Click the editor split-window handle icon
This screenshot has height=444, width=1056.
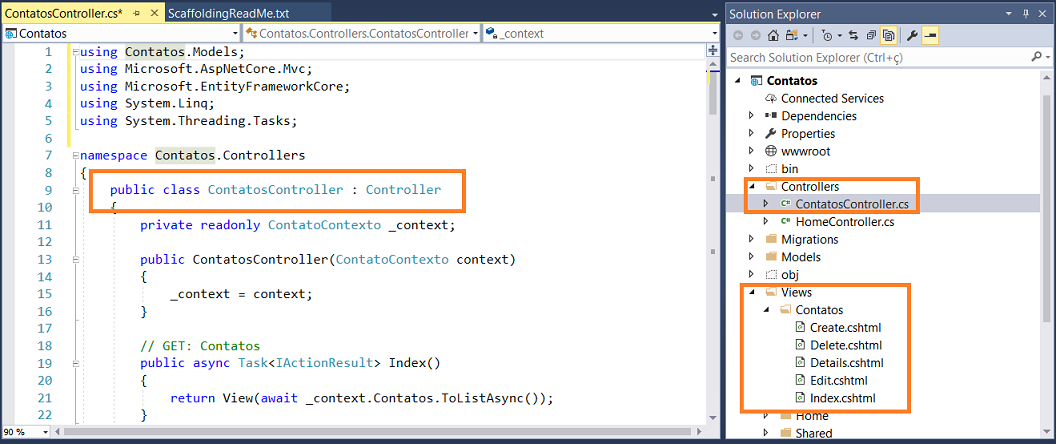713,51
